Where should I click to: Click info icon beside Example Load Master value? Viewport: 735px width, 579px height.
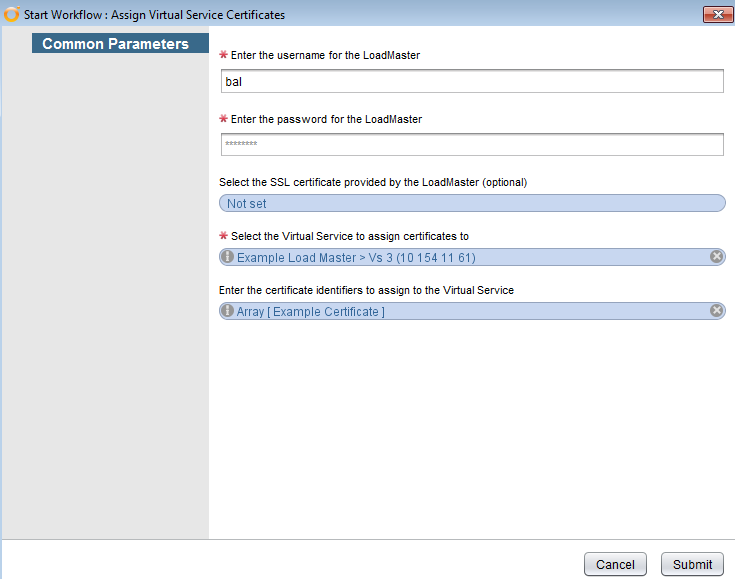(x=227, y=257)
